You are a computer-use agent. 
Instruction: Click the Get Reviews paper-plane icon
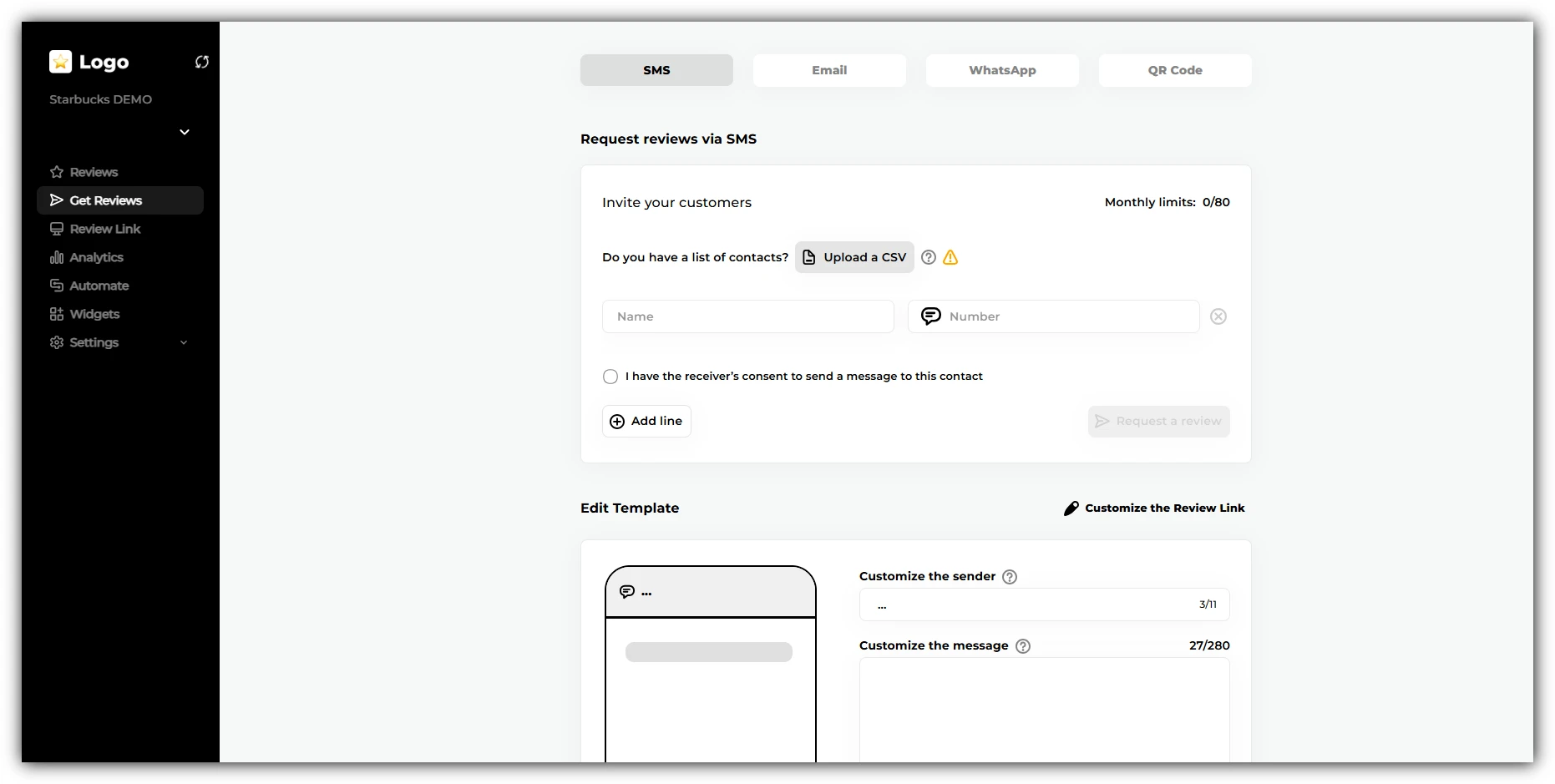(x=57, y=200)
